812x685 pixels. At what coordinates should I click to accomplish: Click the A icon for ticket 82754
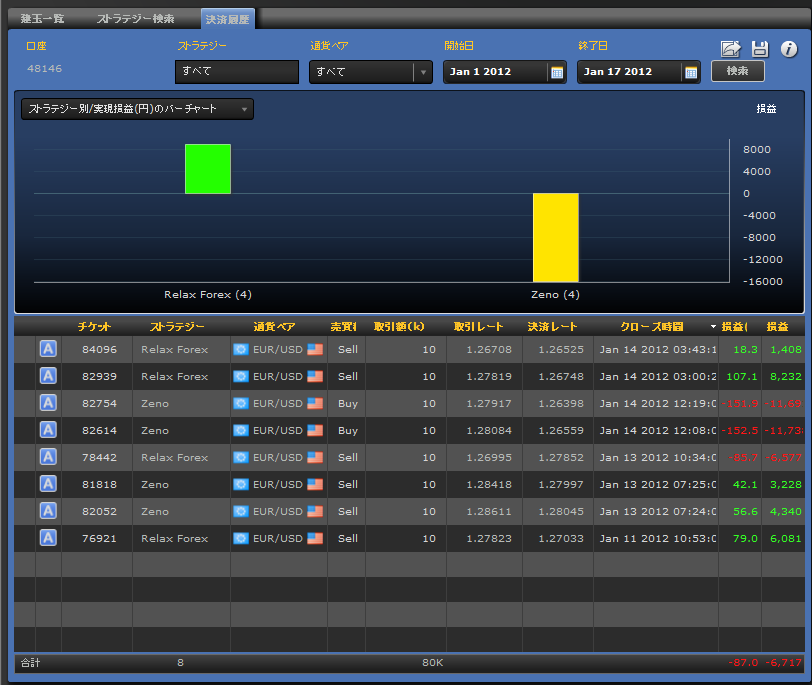pos(47,403)
